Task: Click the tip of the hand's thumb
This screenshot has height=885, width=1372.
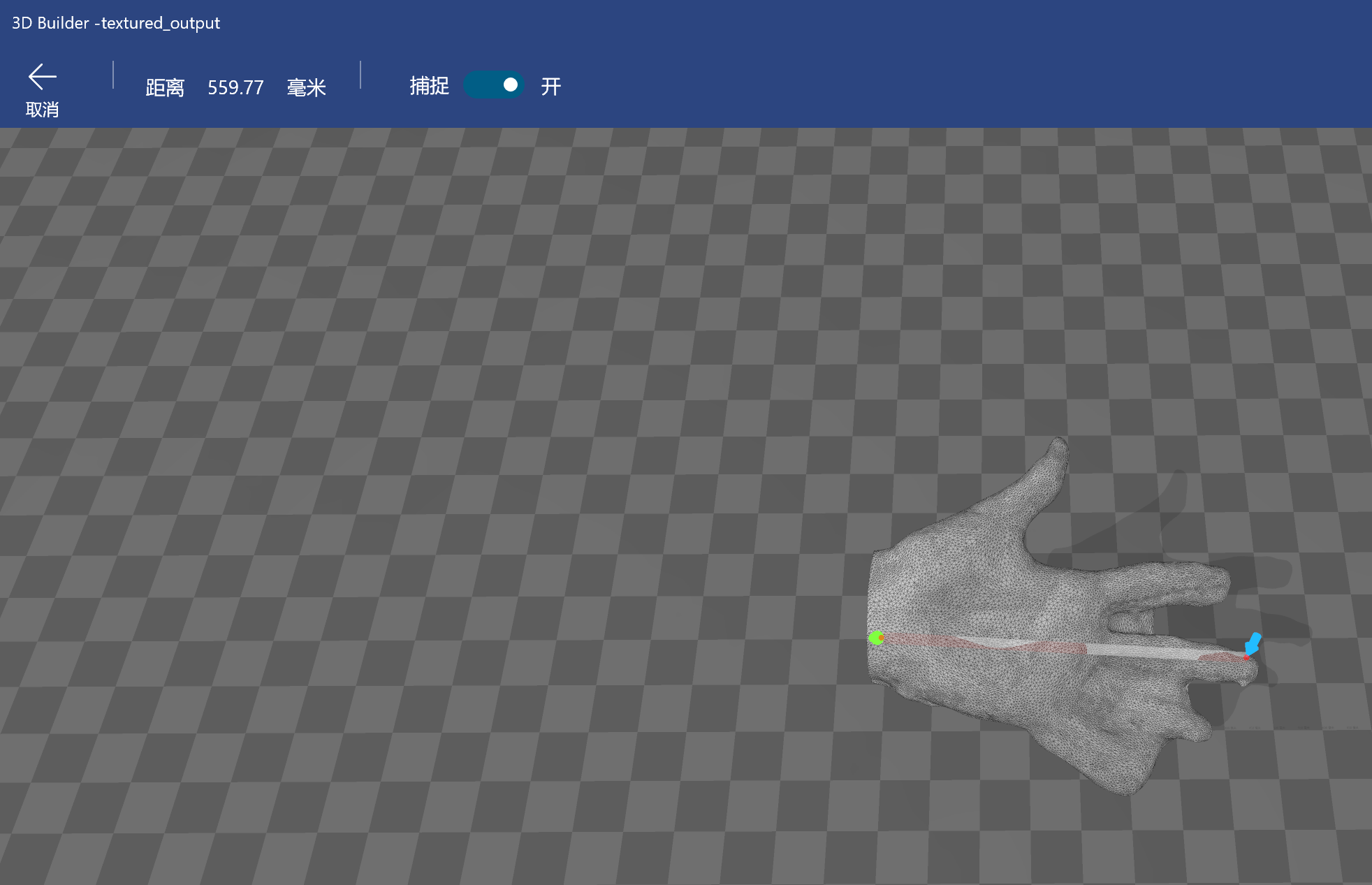Action: coord(1058,447)
